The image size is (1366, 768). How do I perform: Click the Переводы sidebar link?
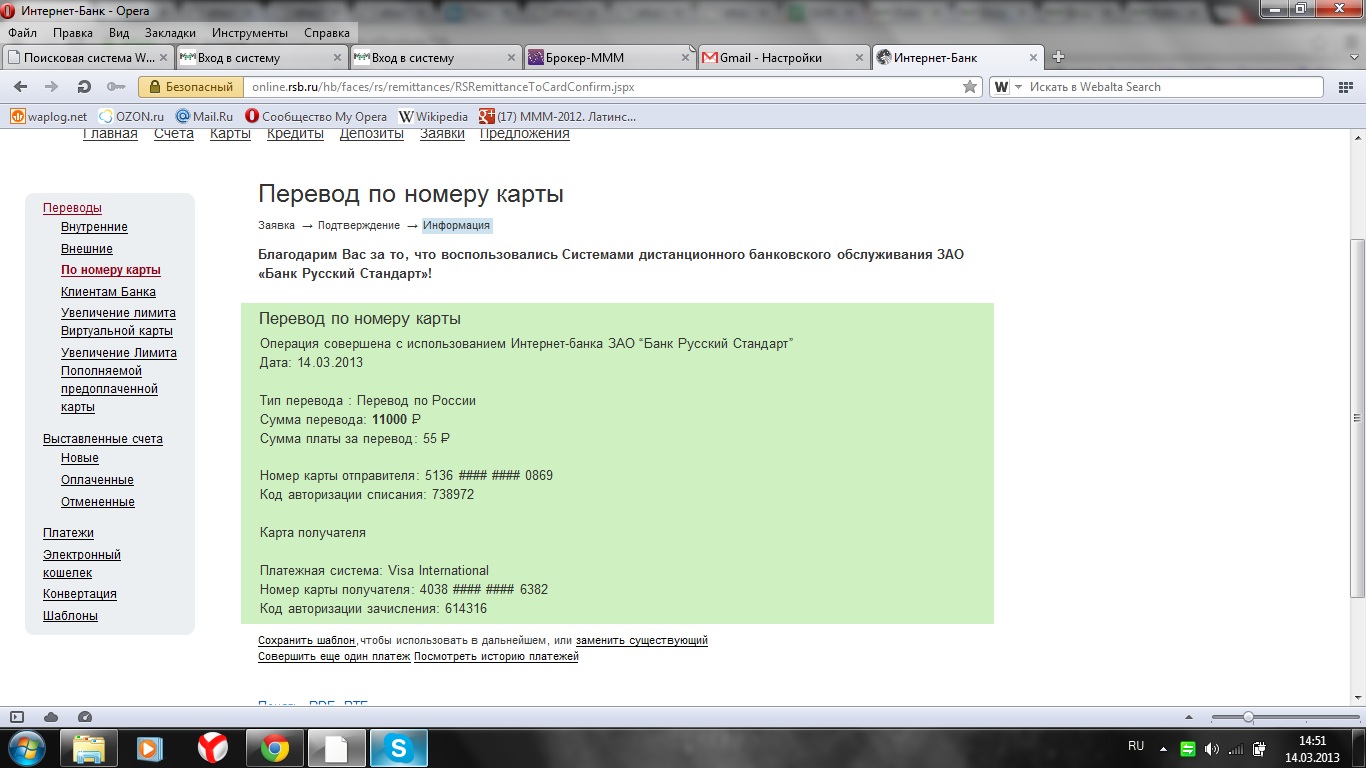click(72, 208)
